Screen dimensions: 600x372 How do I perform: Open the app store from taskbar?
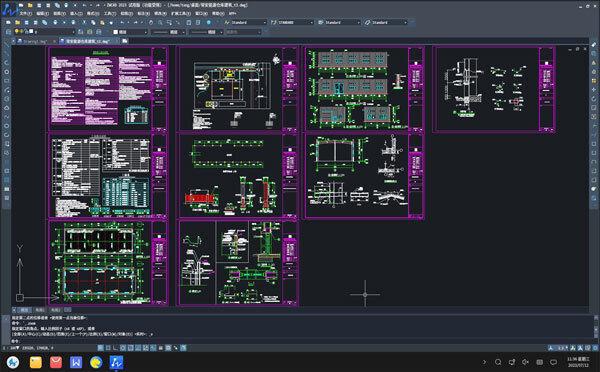tap(56, 362)
